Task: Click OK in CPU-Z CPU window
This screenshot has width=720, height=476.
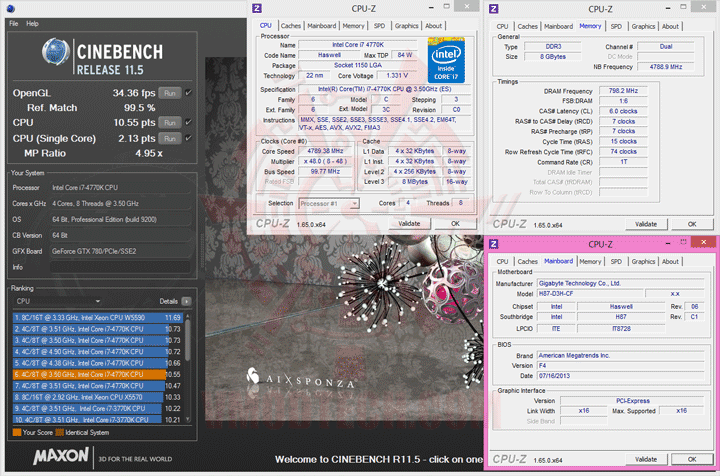Action: (x=455, y=224)
